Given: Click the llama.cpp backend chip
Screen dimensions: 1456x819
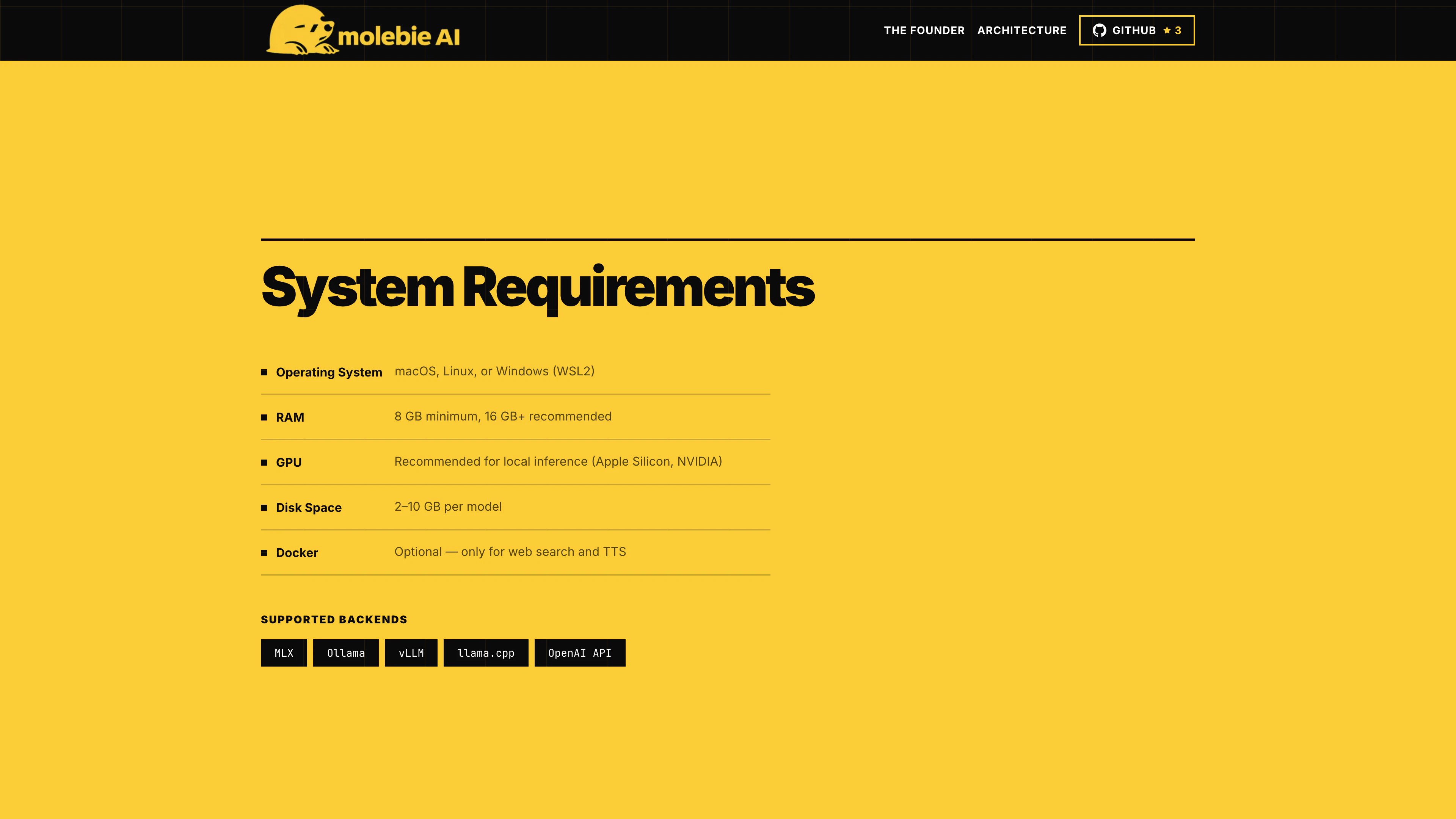Looking at the screenshot, I should pyautogui.click(x=485, y=653).
